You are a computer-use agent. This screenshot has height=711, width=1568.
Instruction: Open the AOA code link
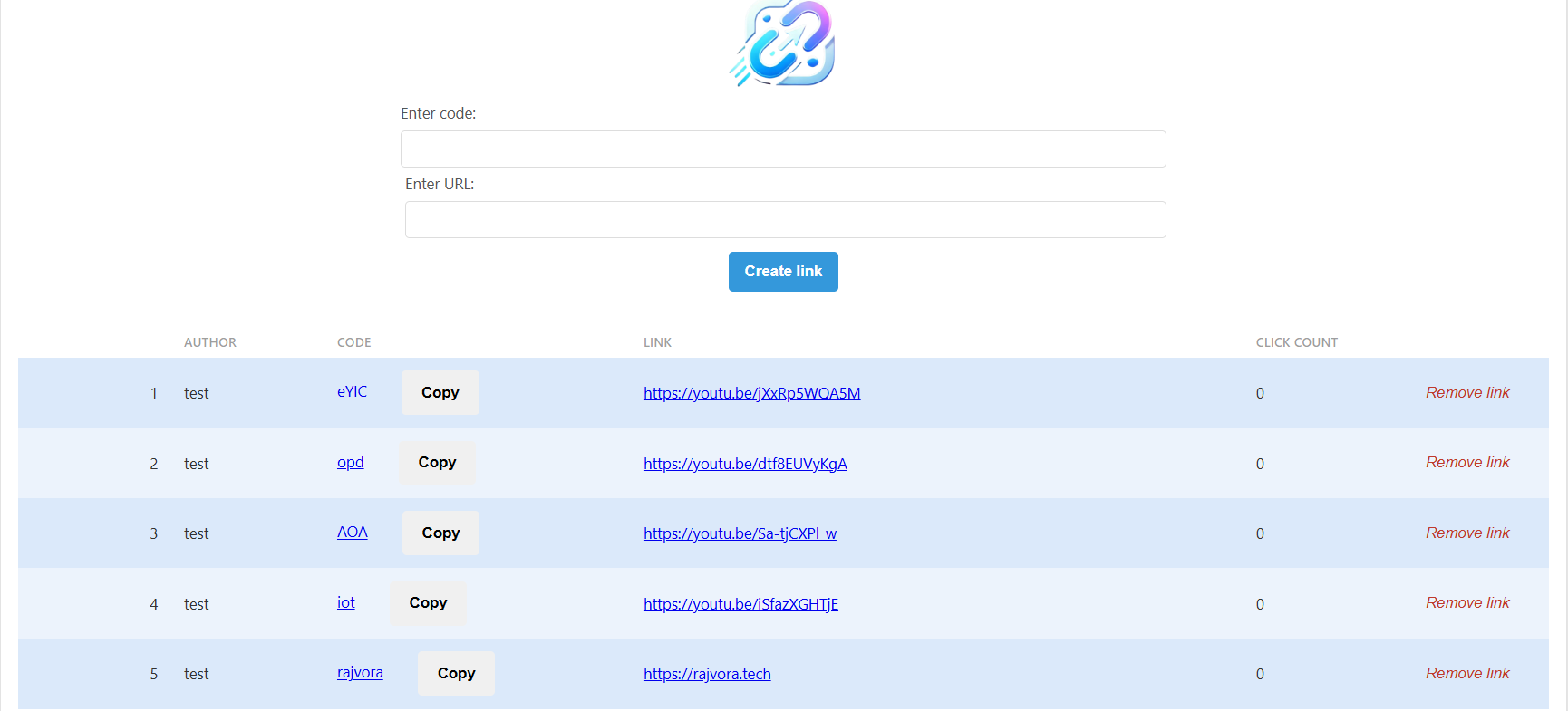coord(352,533)
